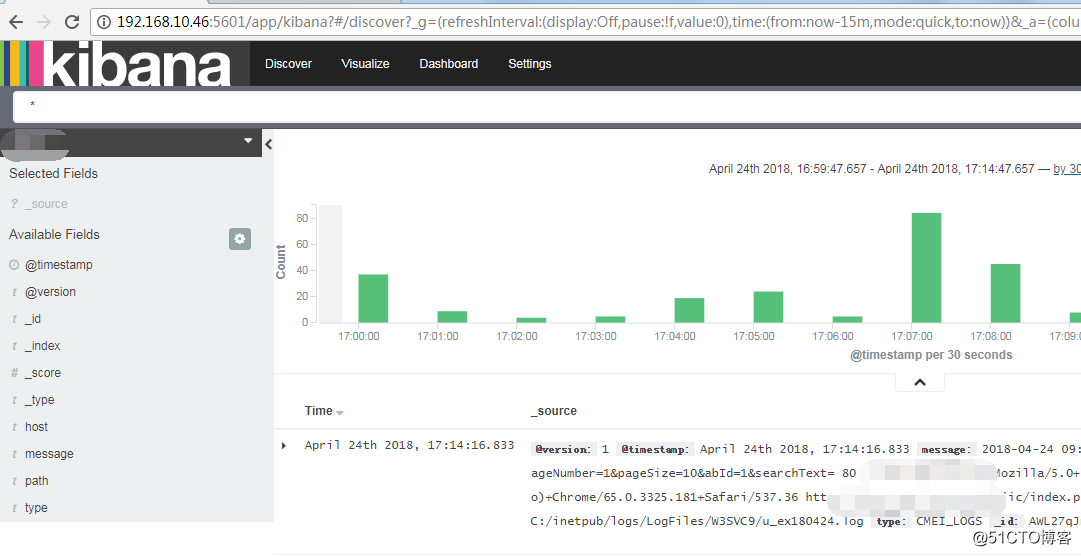Image resolution: width=1081 pixels, height=556 pixels.
Task: Click the 17:00:00 histogram bar
Action: 373,299
